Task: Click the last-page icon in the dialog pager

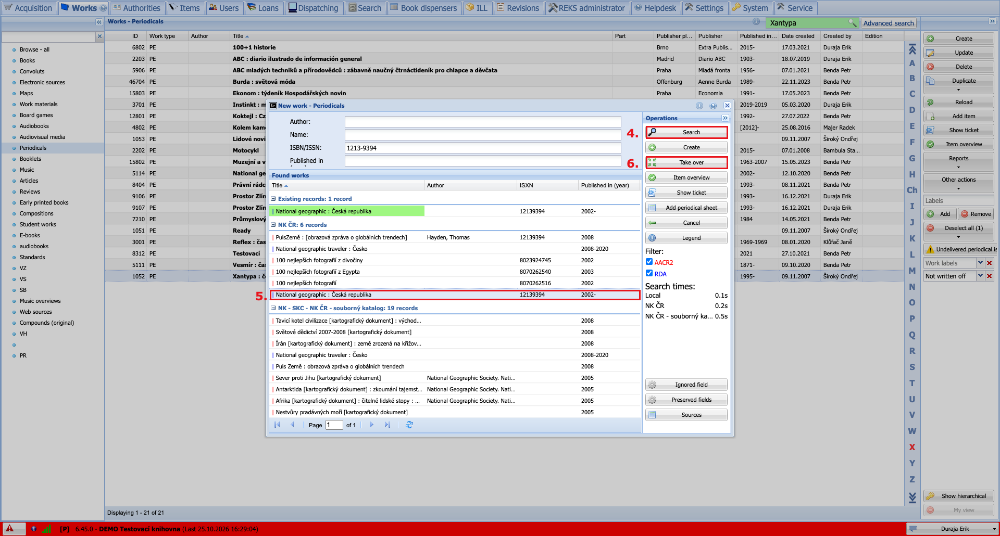Action: pyautogui.click(x=387, y=424)
